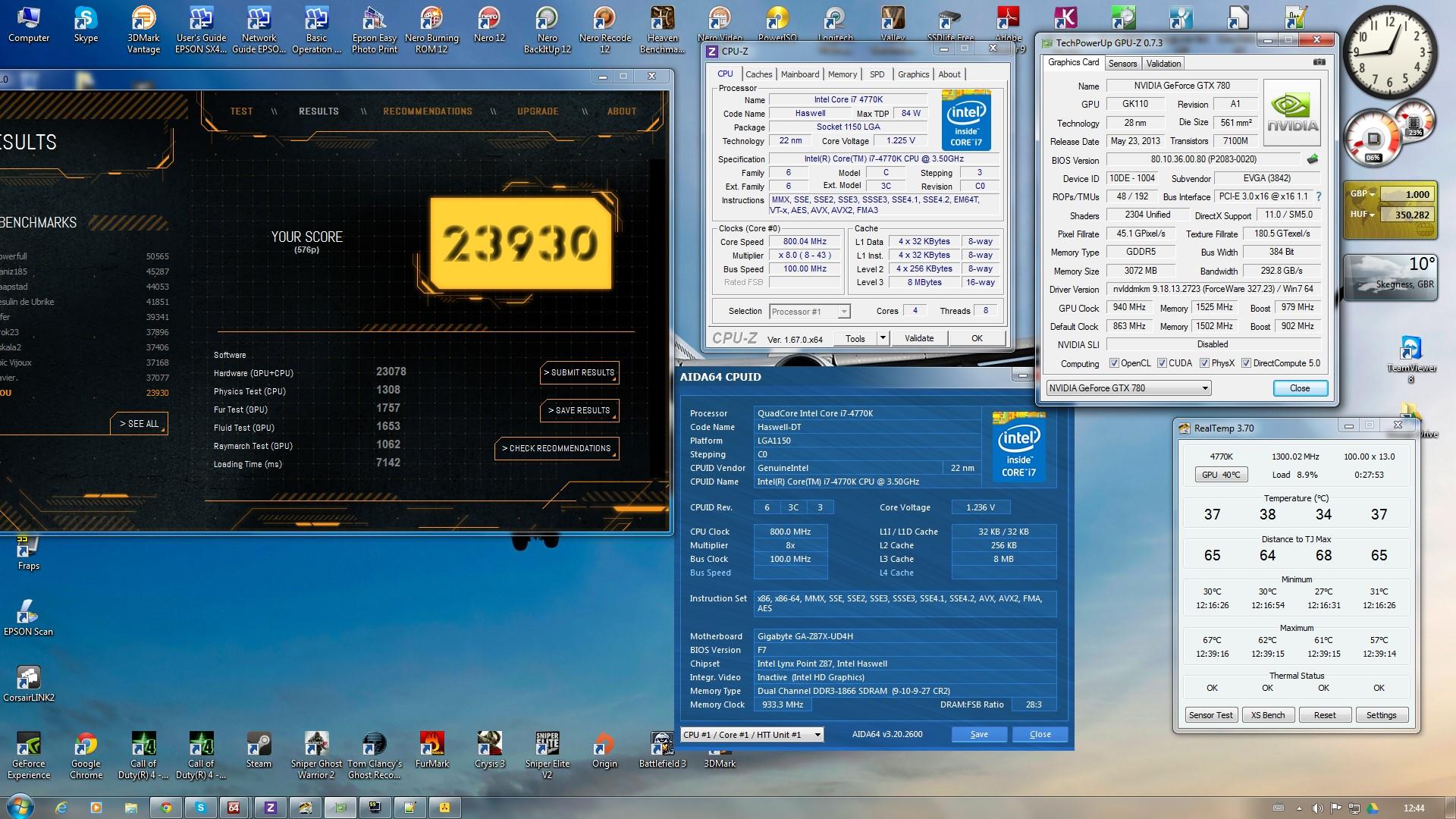Switch to the Caches tab in CPU-Z
Screen dimensions: 1456x819
[x=758, y=74]
